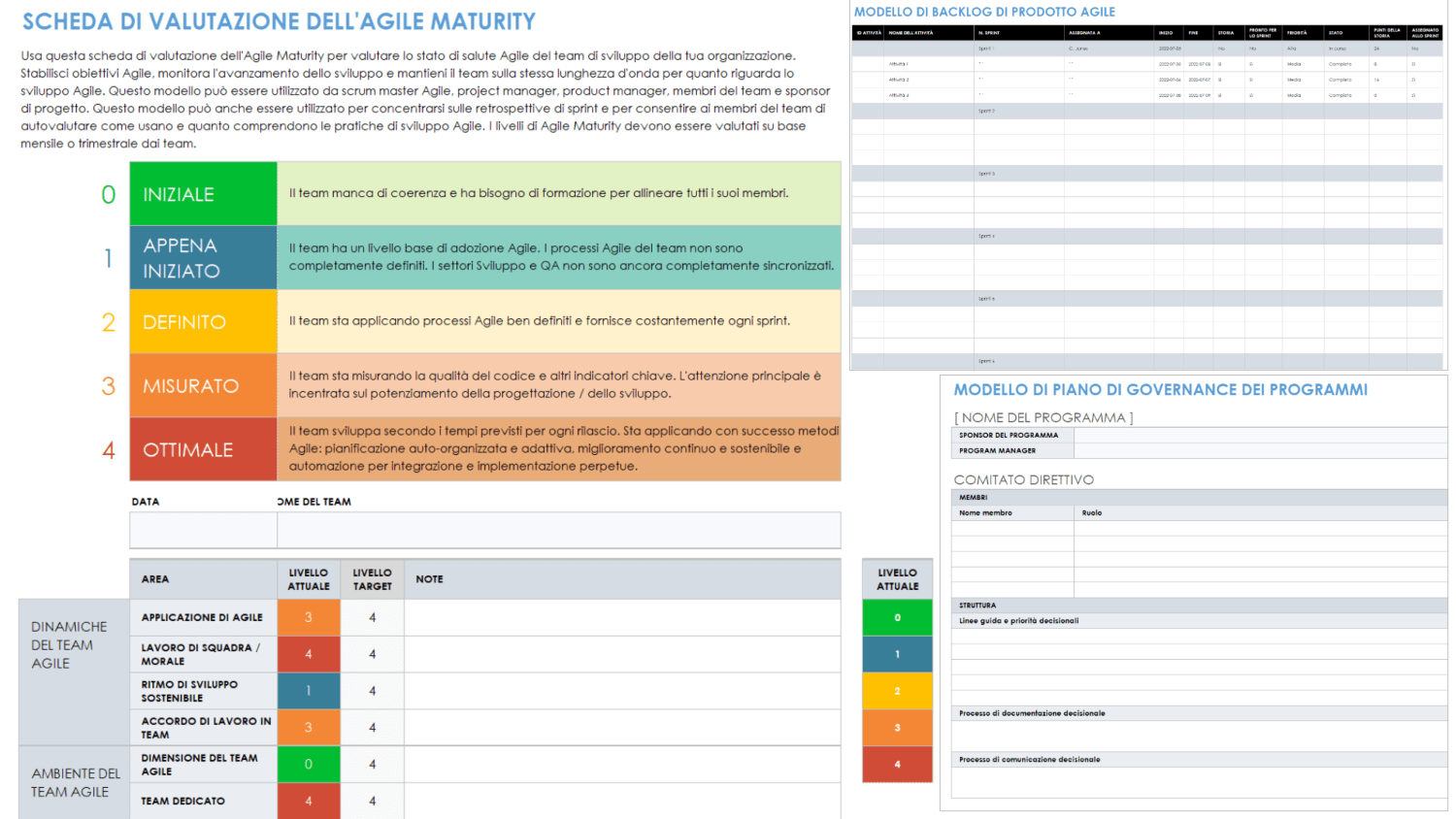1456x819 pixels.
Task: Click the MODELLO DI PIANO DI GOVERNANCE title
Action: pyautogui.click(x=1160, y=390)
